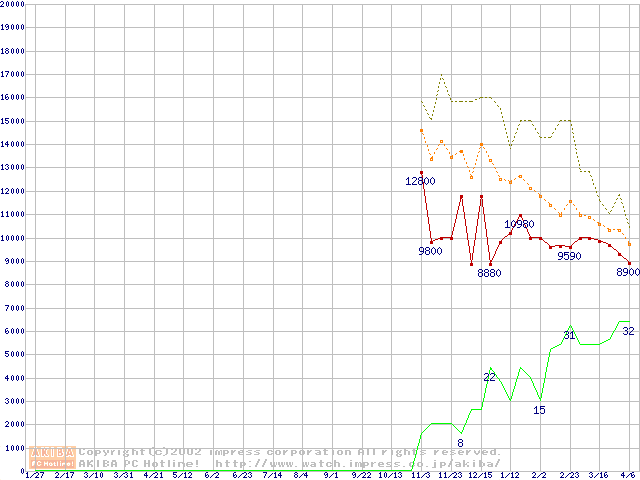
Task: Select the 10980 peak price label
Action: [518, 224]
